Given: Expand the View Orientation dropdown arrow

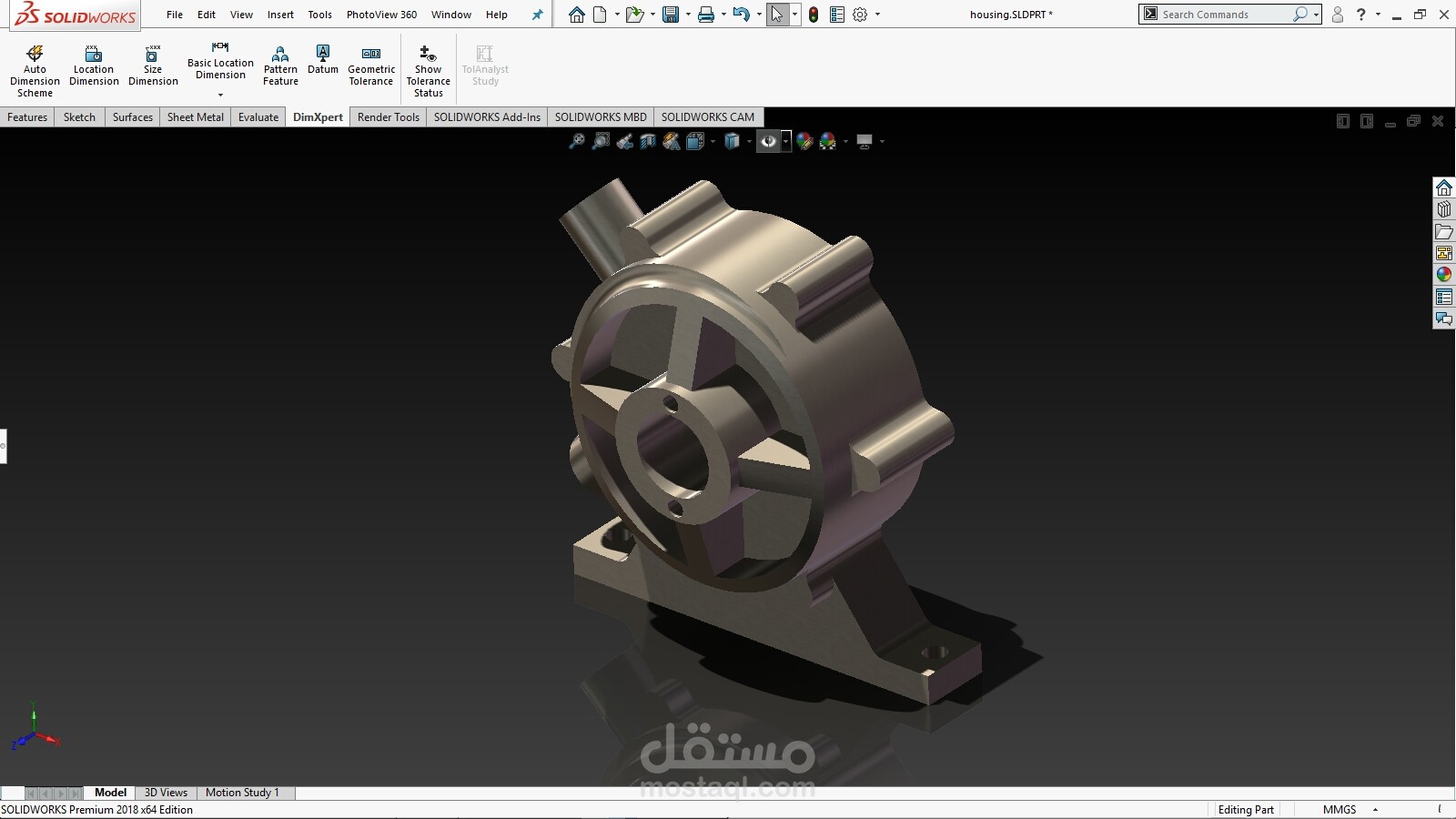Looking at the screenshot, I should [x=713, y=141].
